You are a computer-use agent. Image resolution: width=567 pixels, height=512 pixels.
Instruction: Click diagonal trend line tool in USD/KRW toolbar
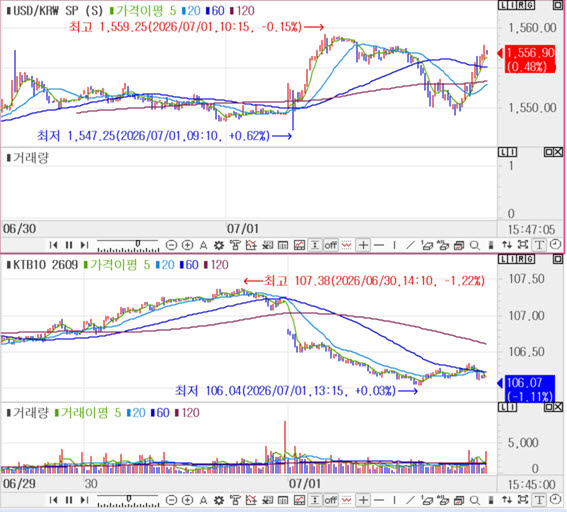[410, 246]
